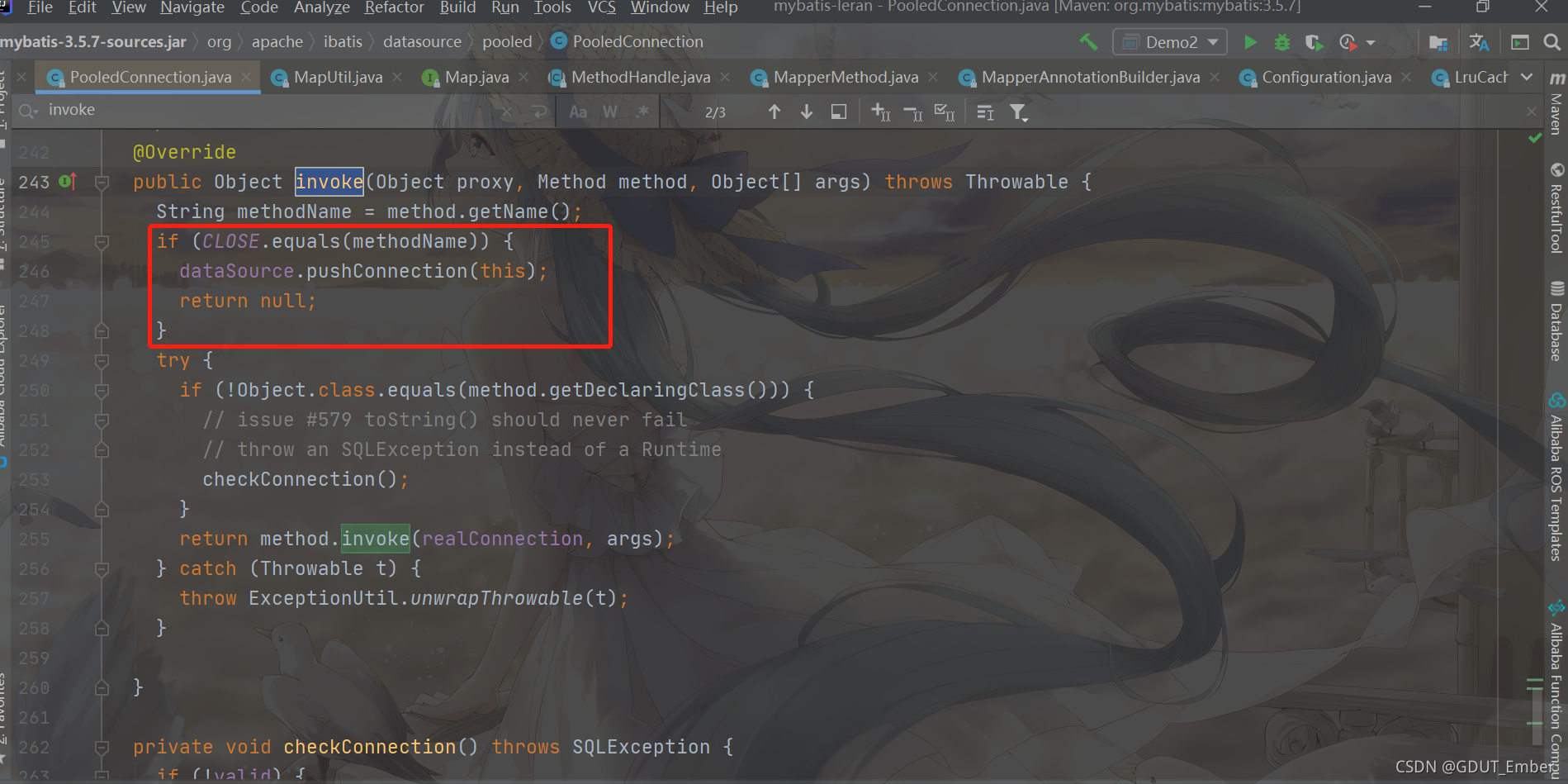
Task: Collapse checkConnection method at line 262
Action: pyautogui.click(x=102, y=747)
